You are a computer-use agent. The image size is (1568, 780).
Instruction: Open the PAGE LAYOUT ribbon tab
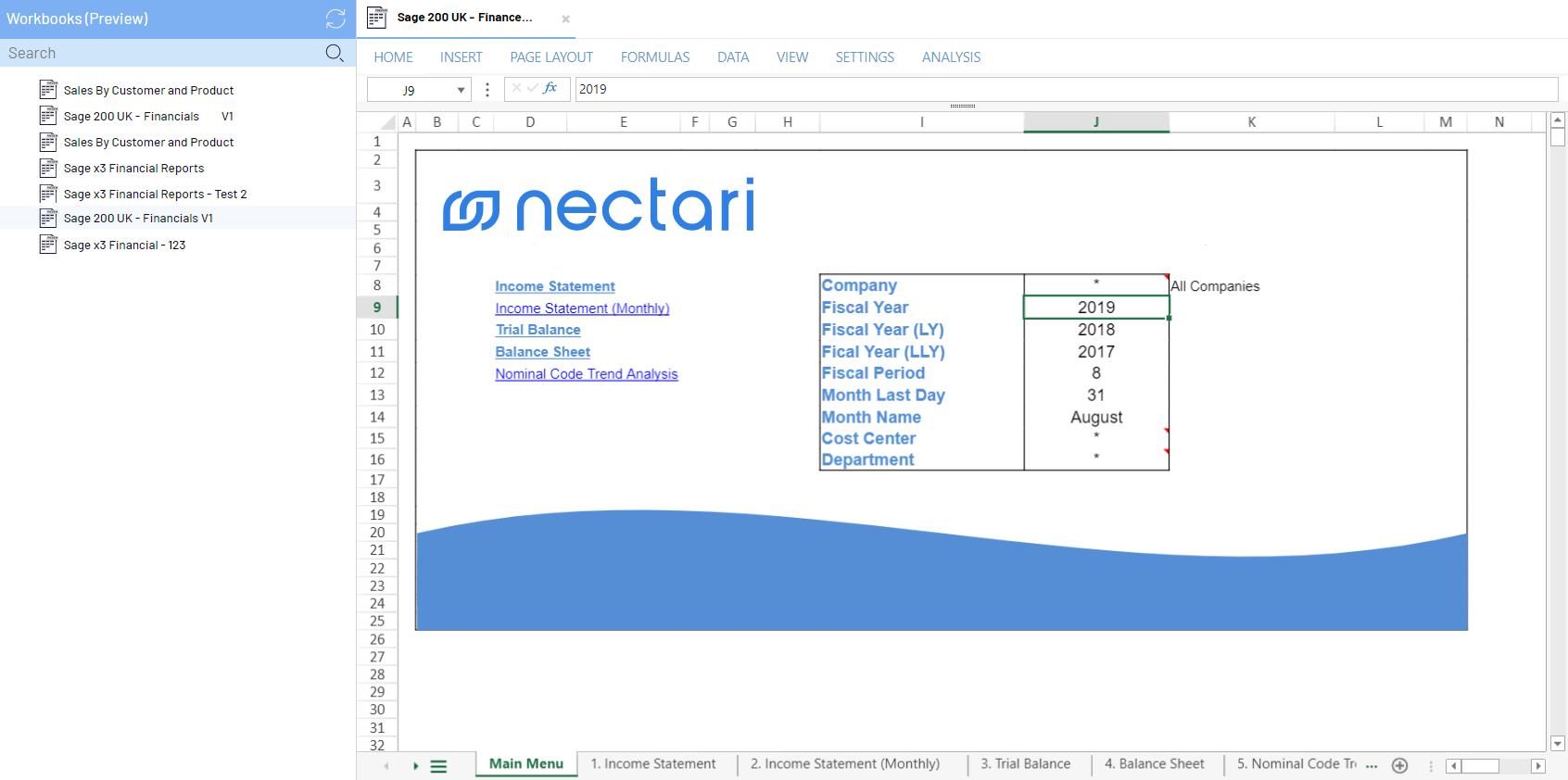(551, 57)
